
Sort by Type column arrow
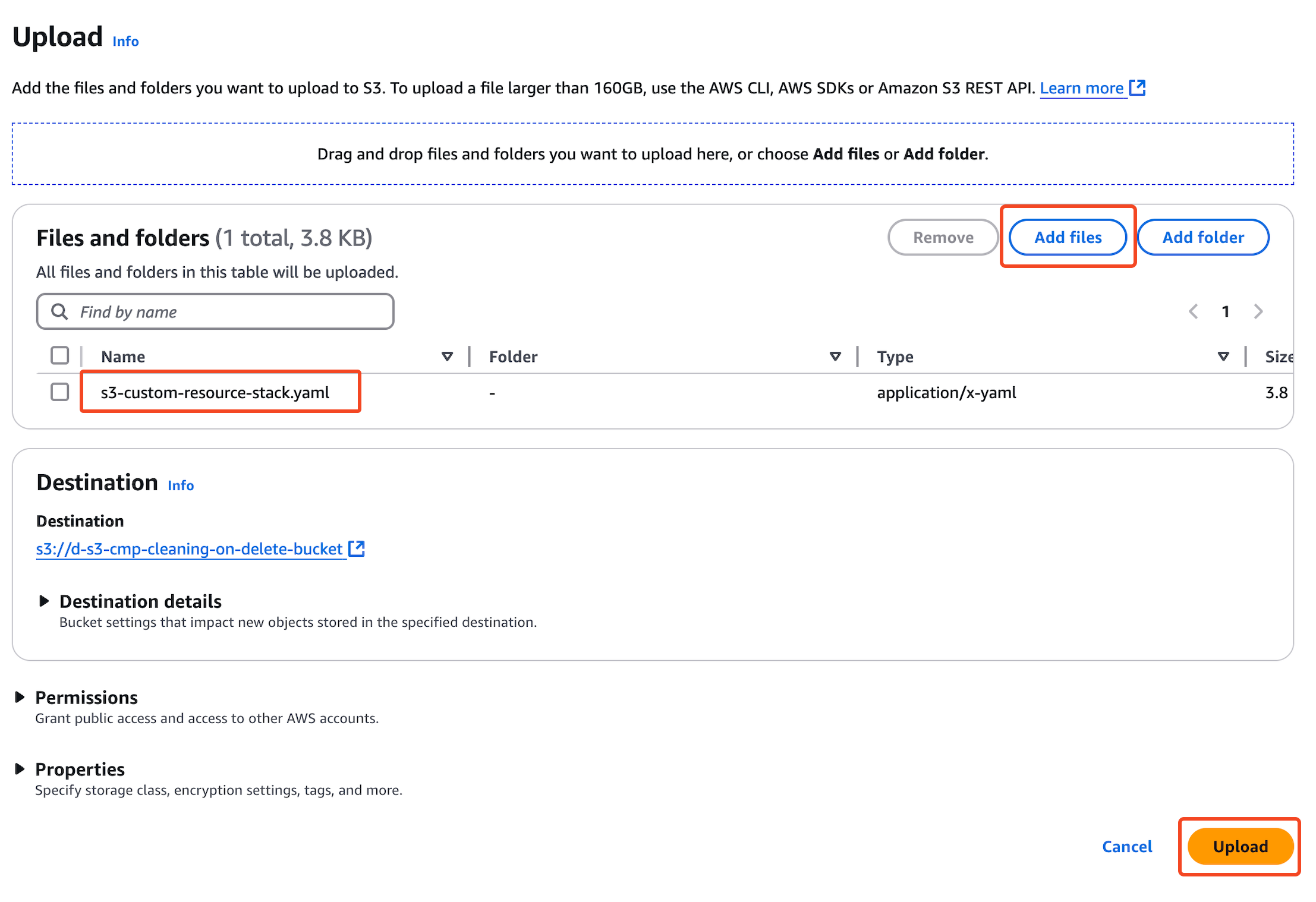pos(1223,357)
